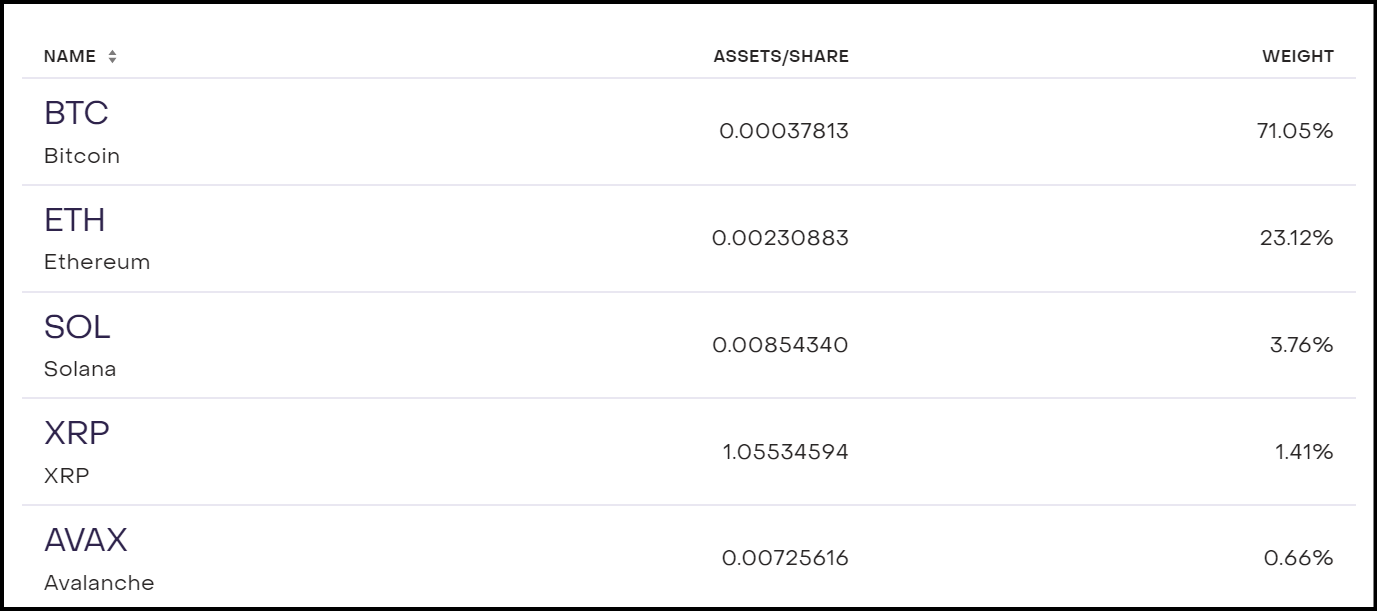Click XRP's weight value 1.41%
1377x611 pixels.
[1306, 451]
